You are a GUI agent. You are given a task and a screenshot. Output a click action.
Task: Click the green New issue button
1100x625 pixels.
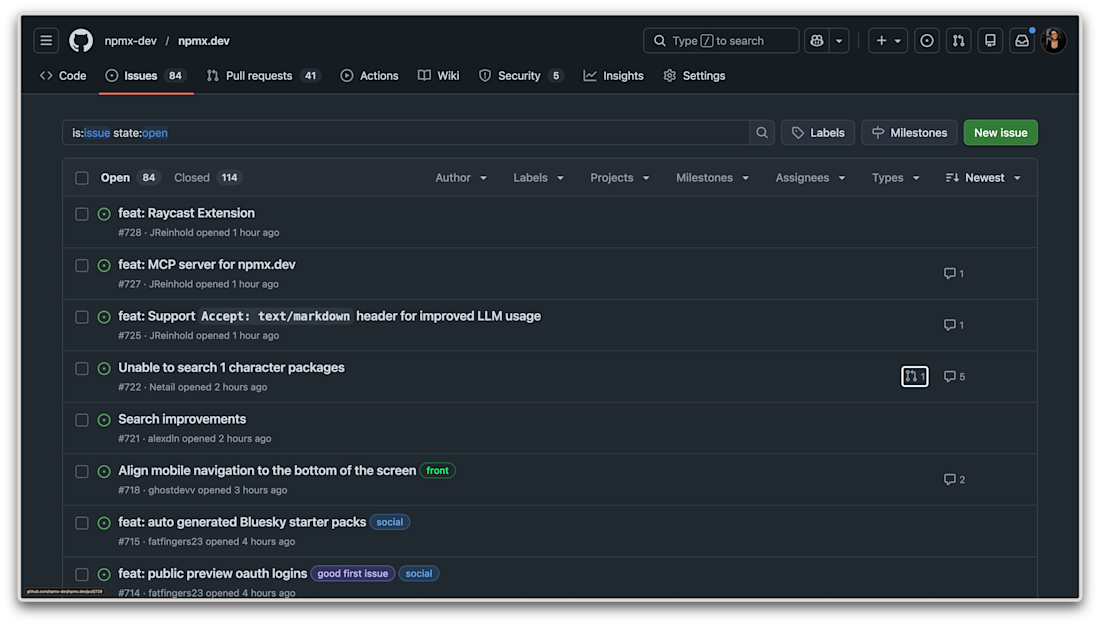pyautogui.click(x=1000, y=133)
